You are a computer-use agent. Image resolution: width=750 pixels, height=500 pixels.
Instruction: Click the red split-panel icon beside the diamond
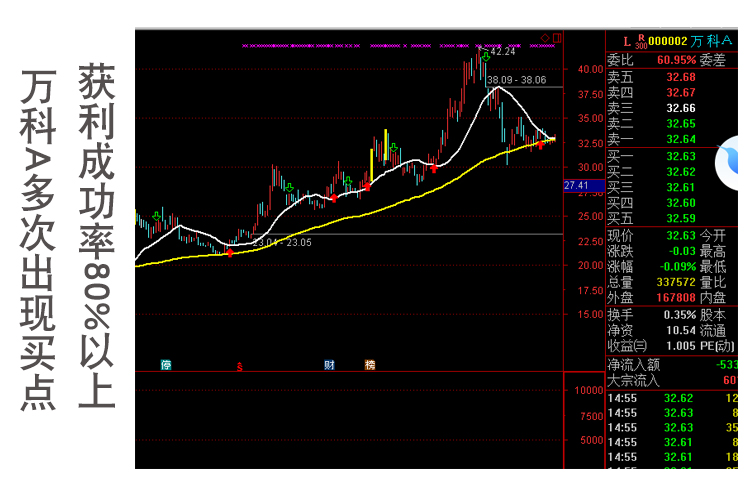coord(557,37)
